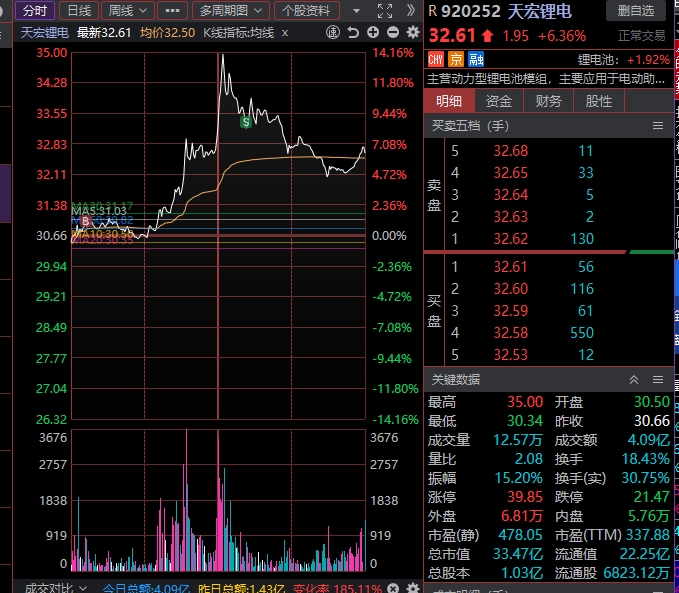The height and width of the screenshot is (593, 679).
Task: Click sell level 4 price 32.65
Action: tap(511, 173)
